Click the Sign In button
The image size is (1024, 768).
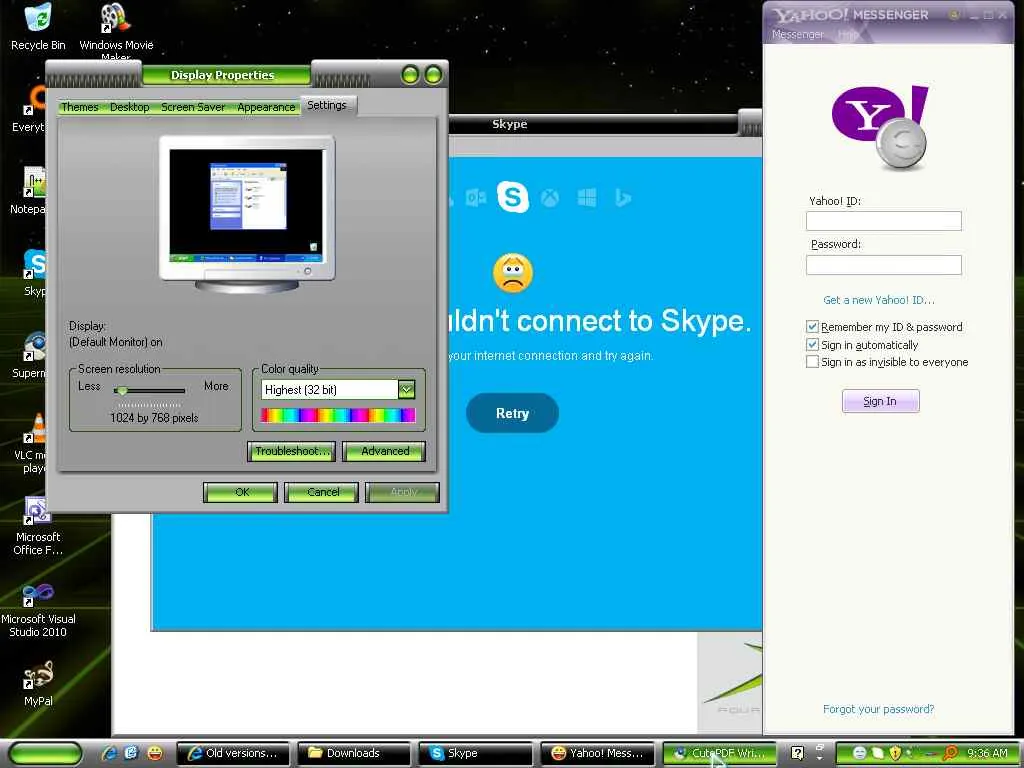click(x=880, y=401)
